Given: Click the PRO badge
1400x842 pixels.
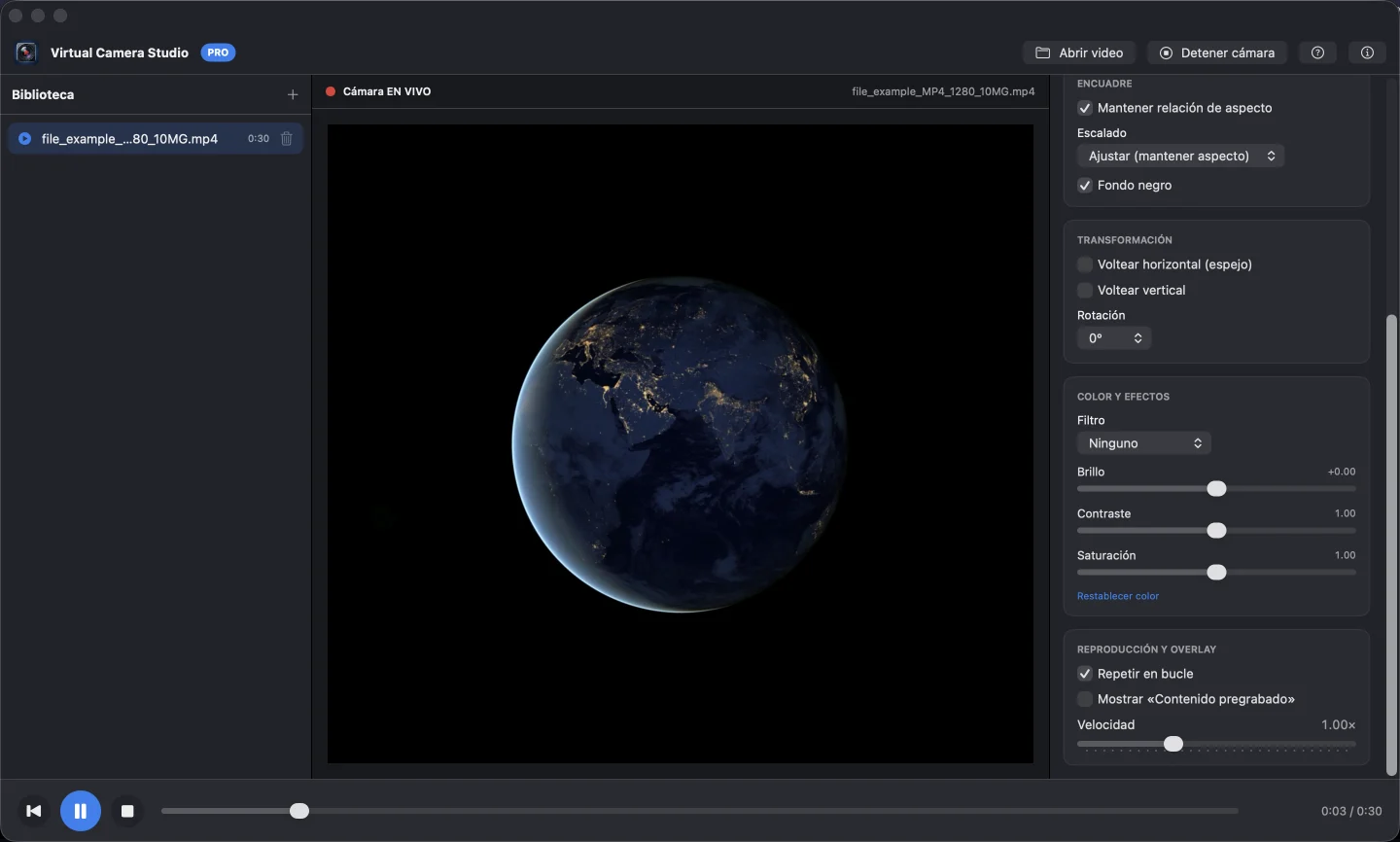Looking at the screenshot, I should (218, 53).
